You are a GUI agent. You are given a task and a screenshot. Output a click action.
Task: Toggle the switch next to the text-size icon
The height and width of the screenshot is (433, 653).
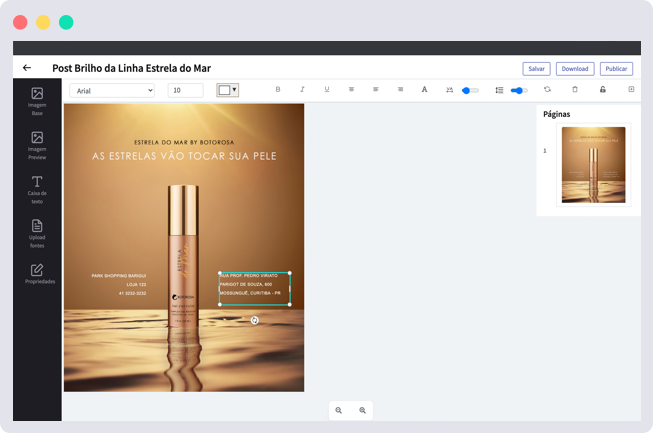click(x=470, y=90)
